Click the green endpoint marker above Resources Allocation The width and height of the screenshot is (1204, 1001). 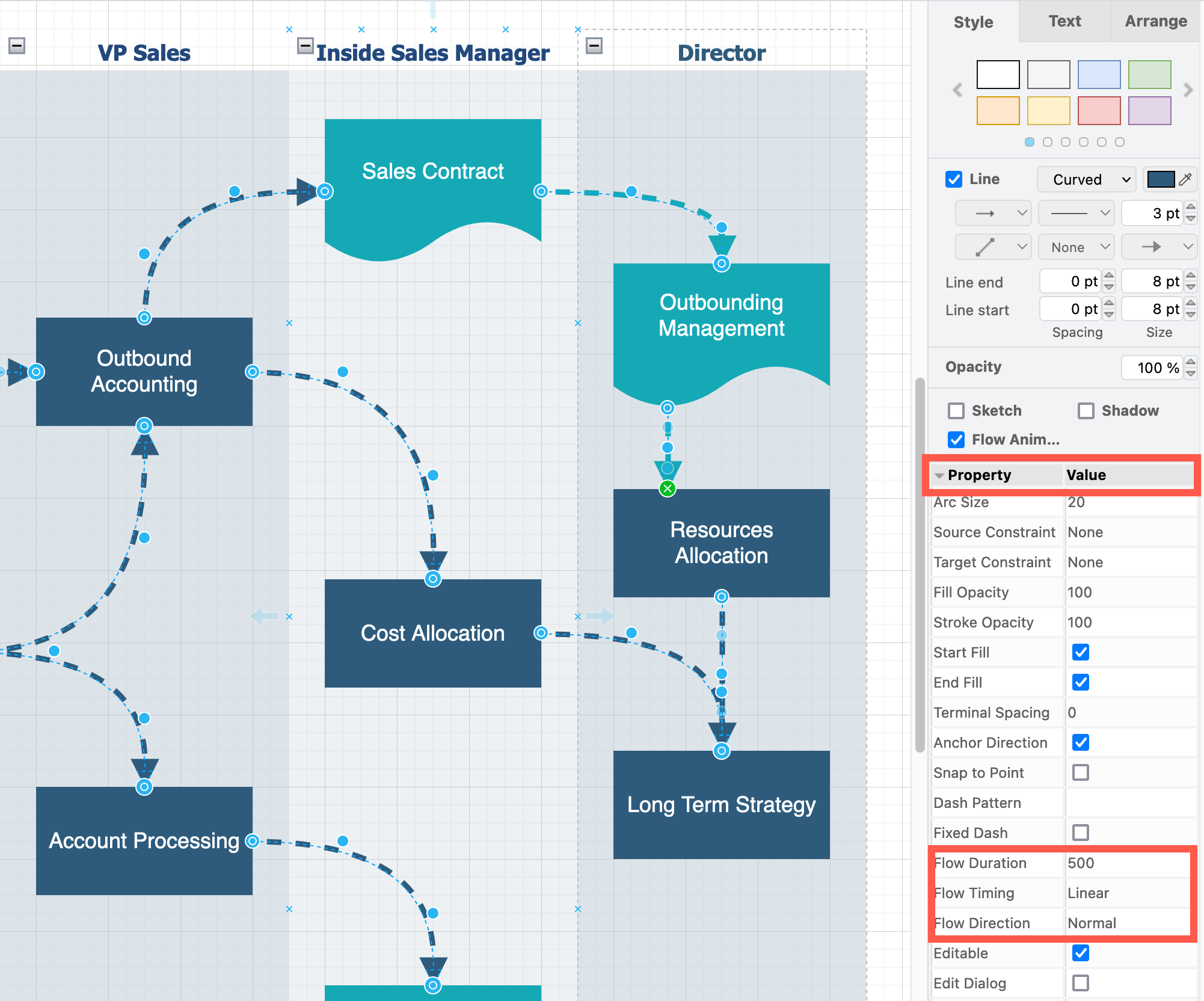667,488
